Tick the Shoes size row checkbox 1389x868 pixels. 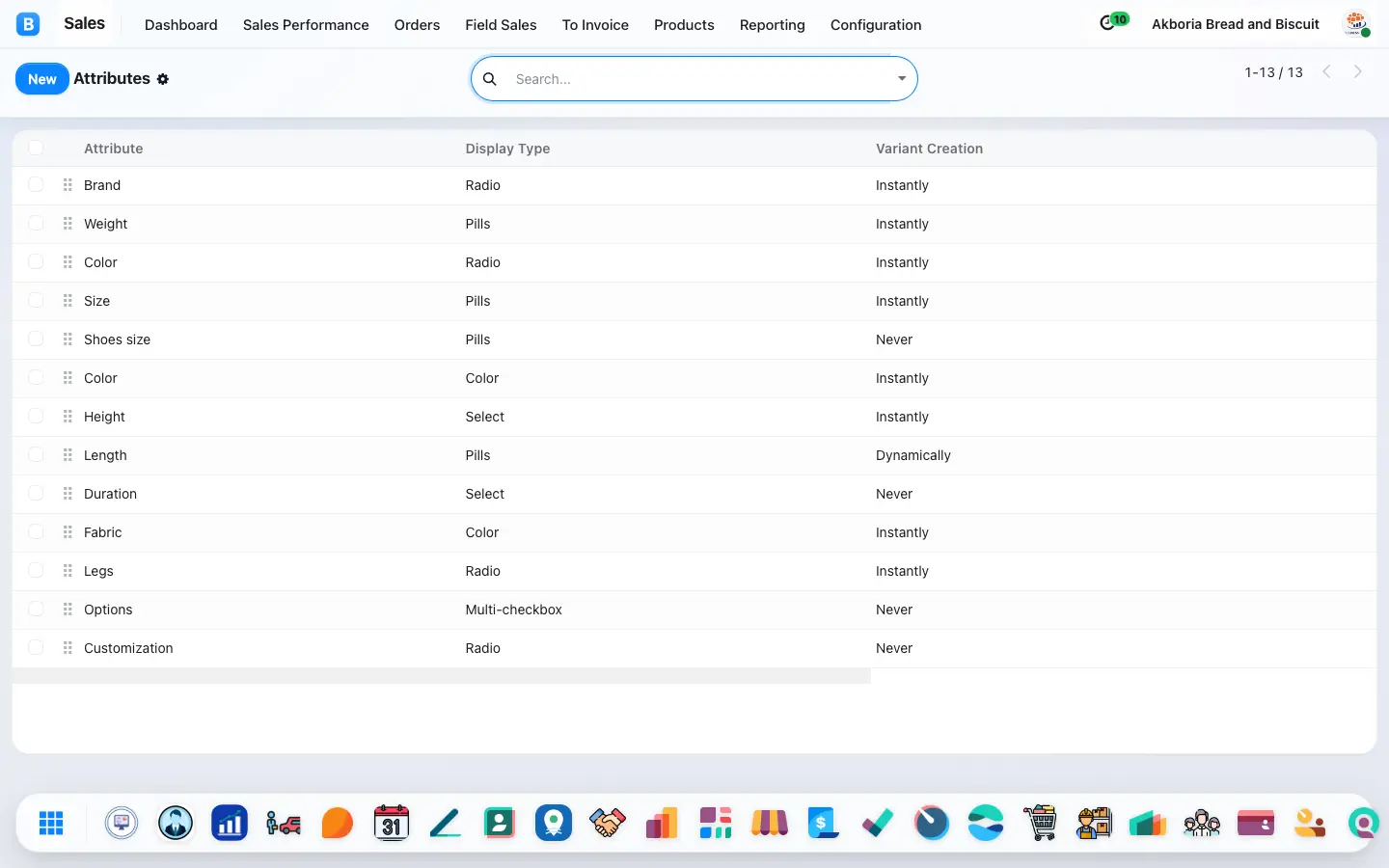pyautogui.click(x=36, y=339)
